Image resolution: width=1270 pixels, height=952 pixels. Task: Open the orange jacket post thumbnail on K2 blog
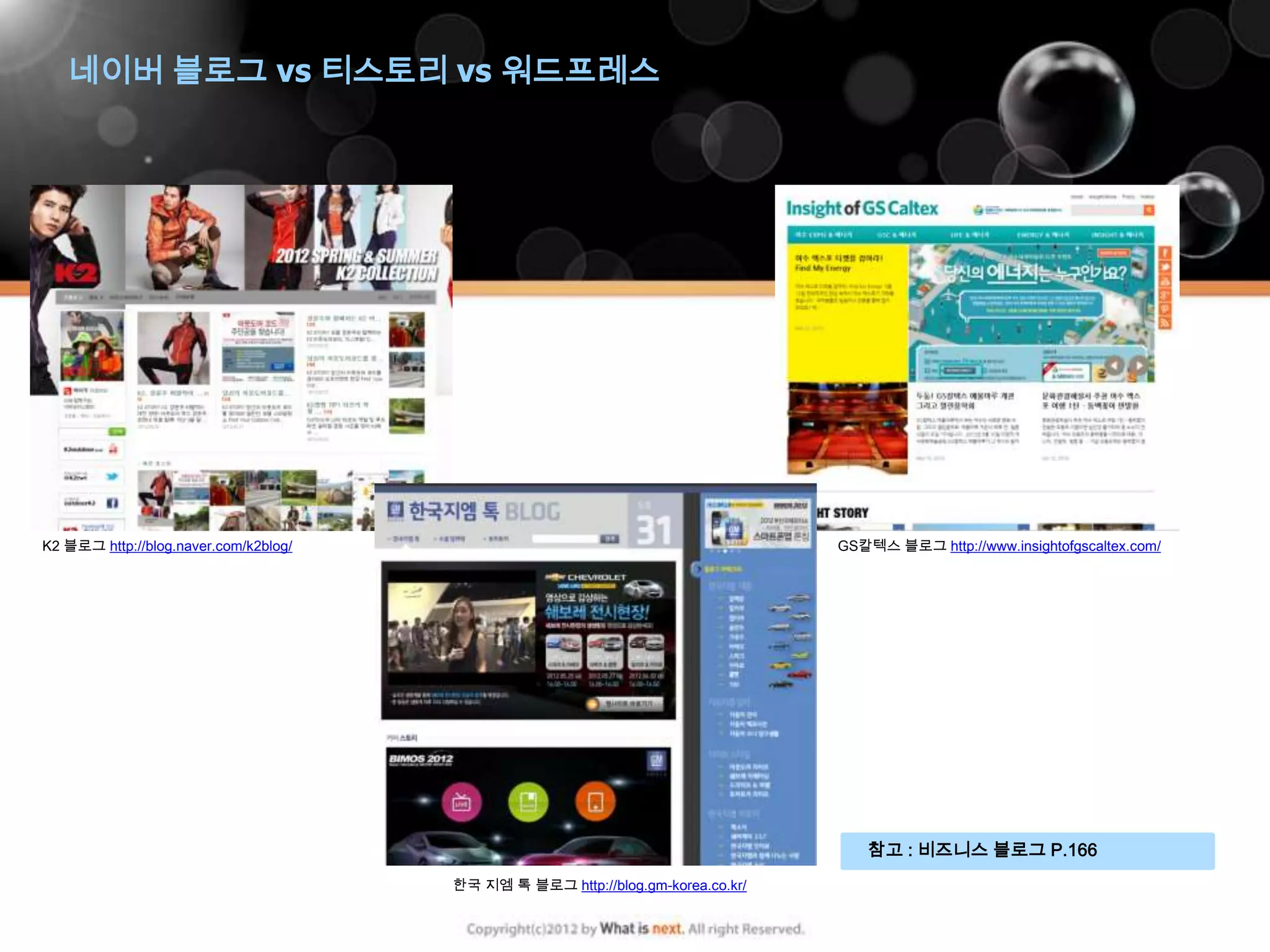coord(173,348)
